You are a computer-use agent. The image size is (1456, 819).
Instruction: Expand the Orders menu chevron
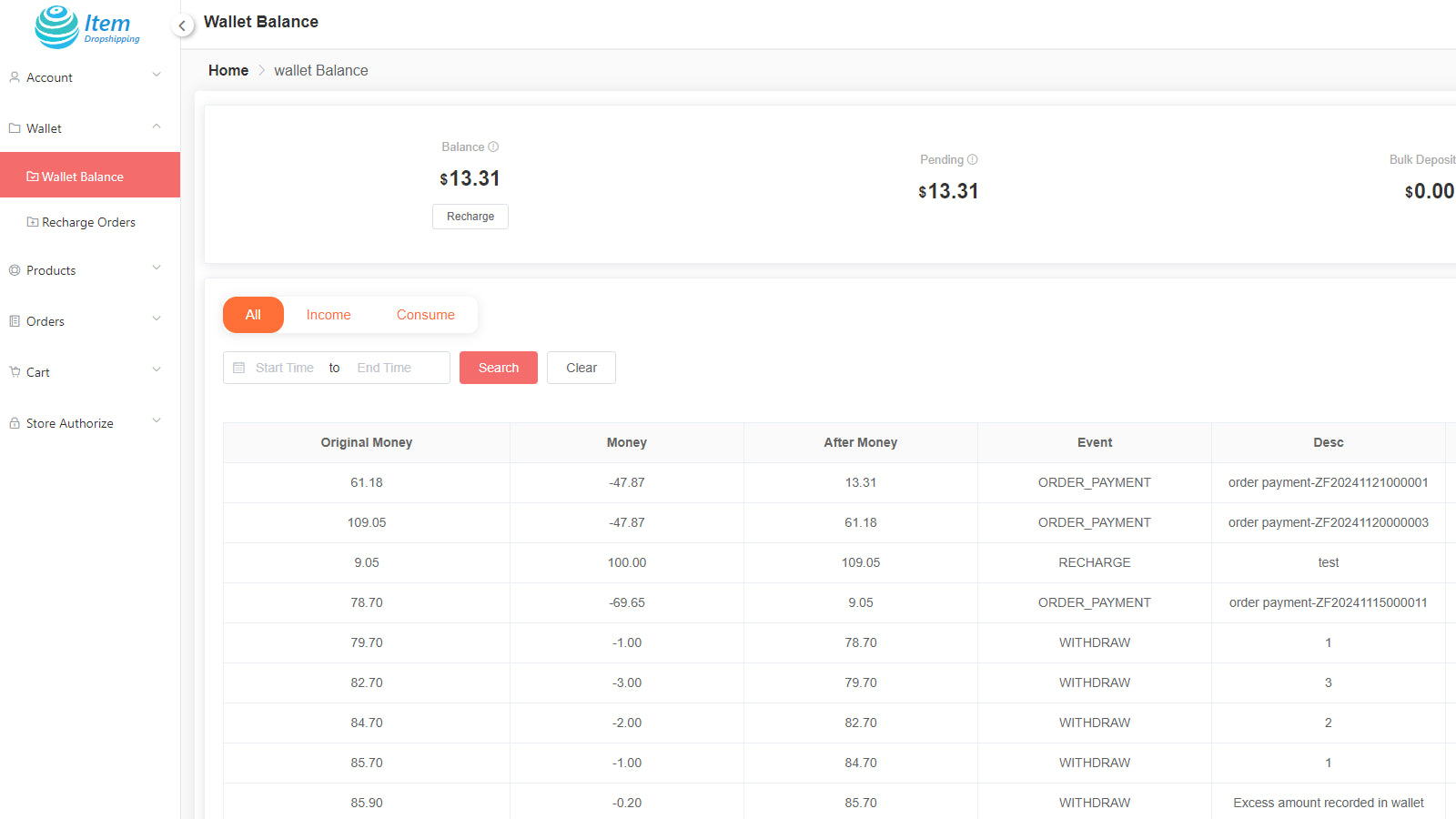click(x=157, y=318)
